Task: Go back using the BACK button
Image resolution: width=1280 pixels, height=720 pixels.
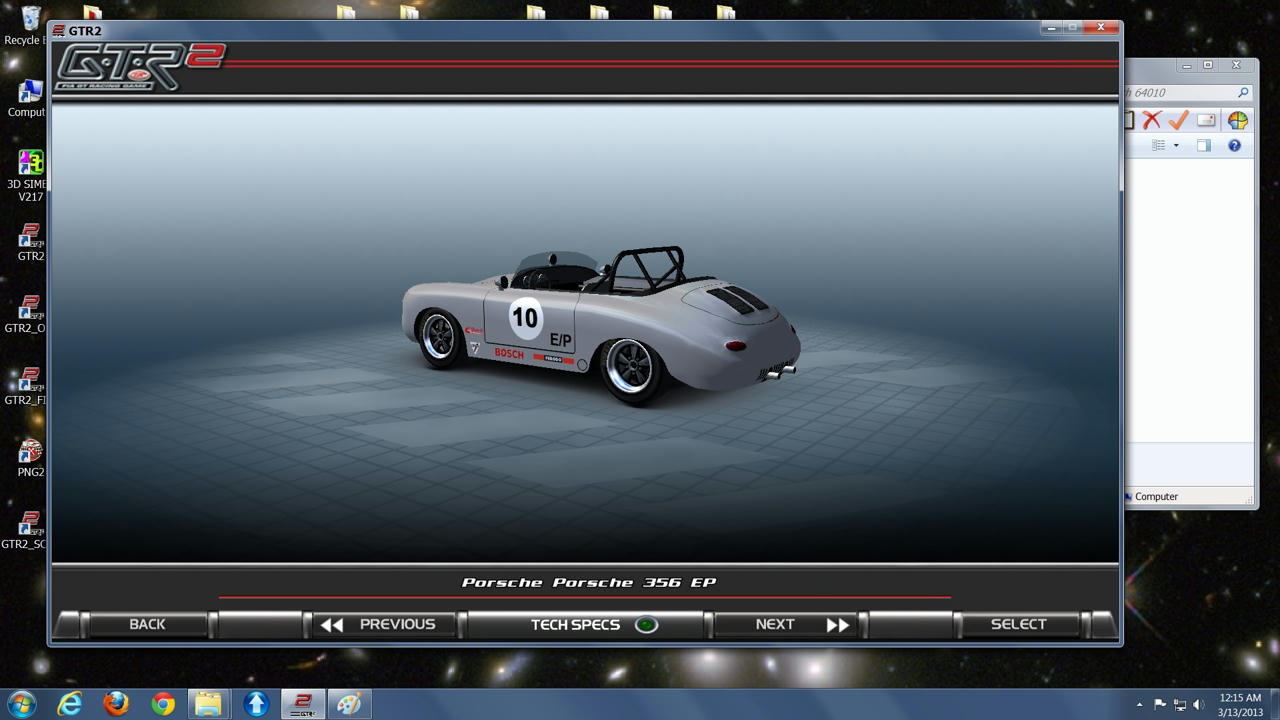Action: (147, 624)
